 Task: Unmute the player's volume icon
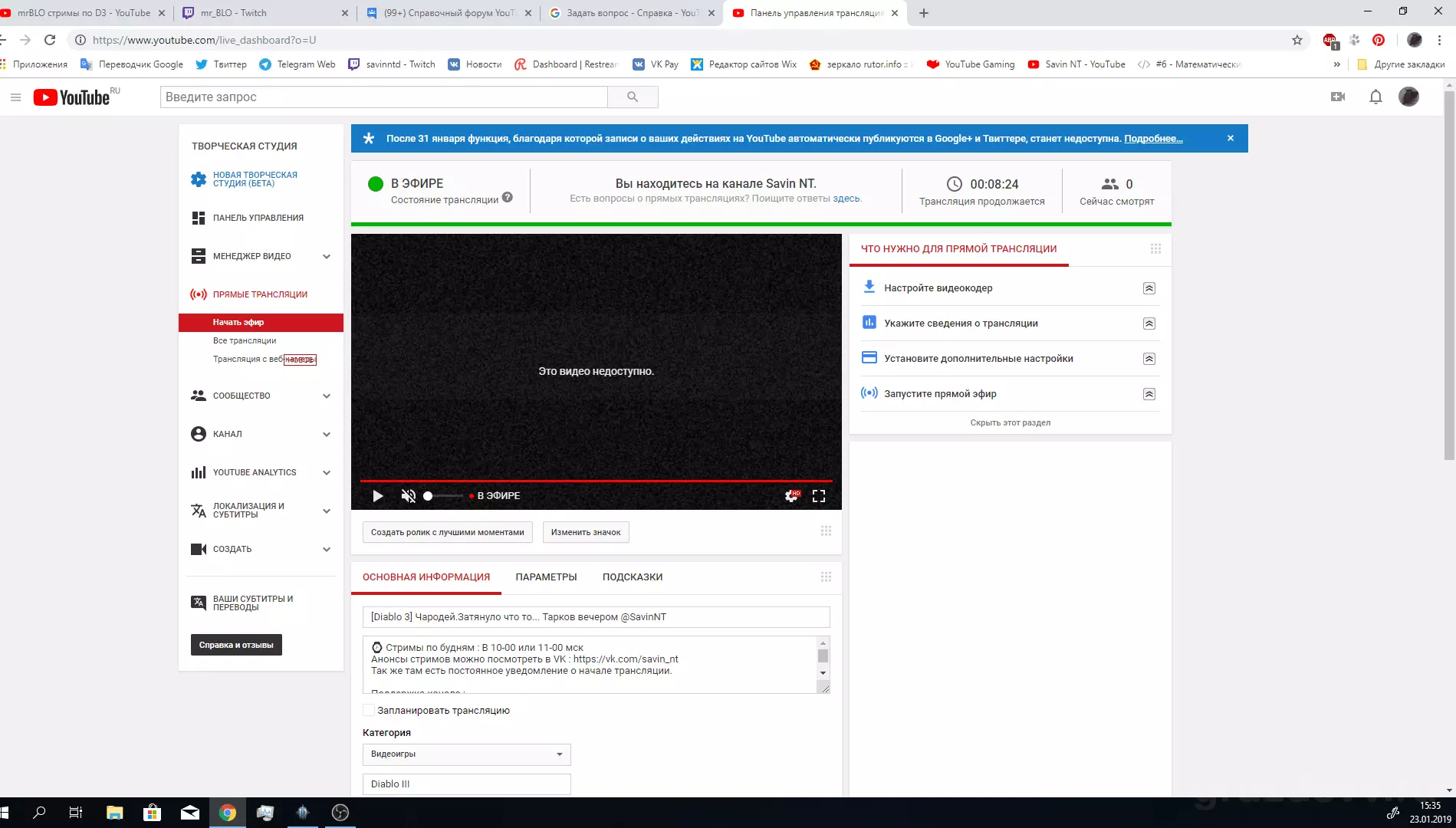point(408,496)
